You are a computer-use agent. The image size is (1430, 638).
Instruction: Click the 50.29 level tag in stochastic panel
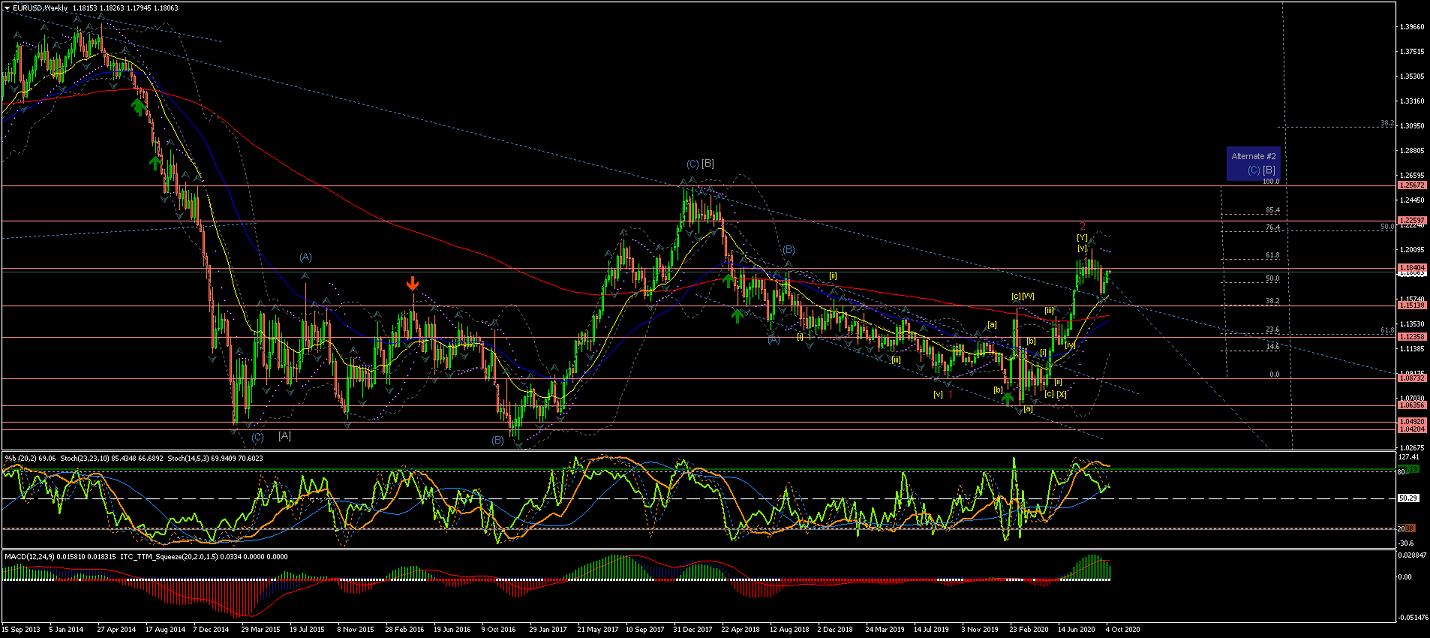tap(1408, 498)
